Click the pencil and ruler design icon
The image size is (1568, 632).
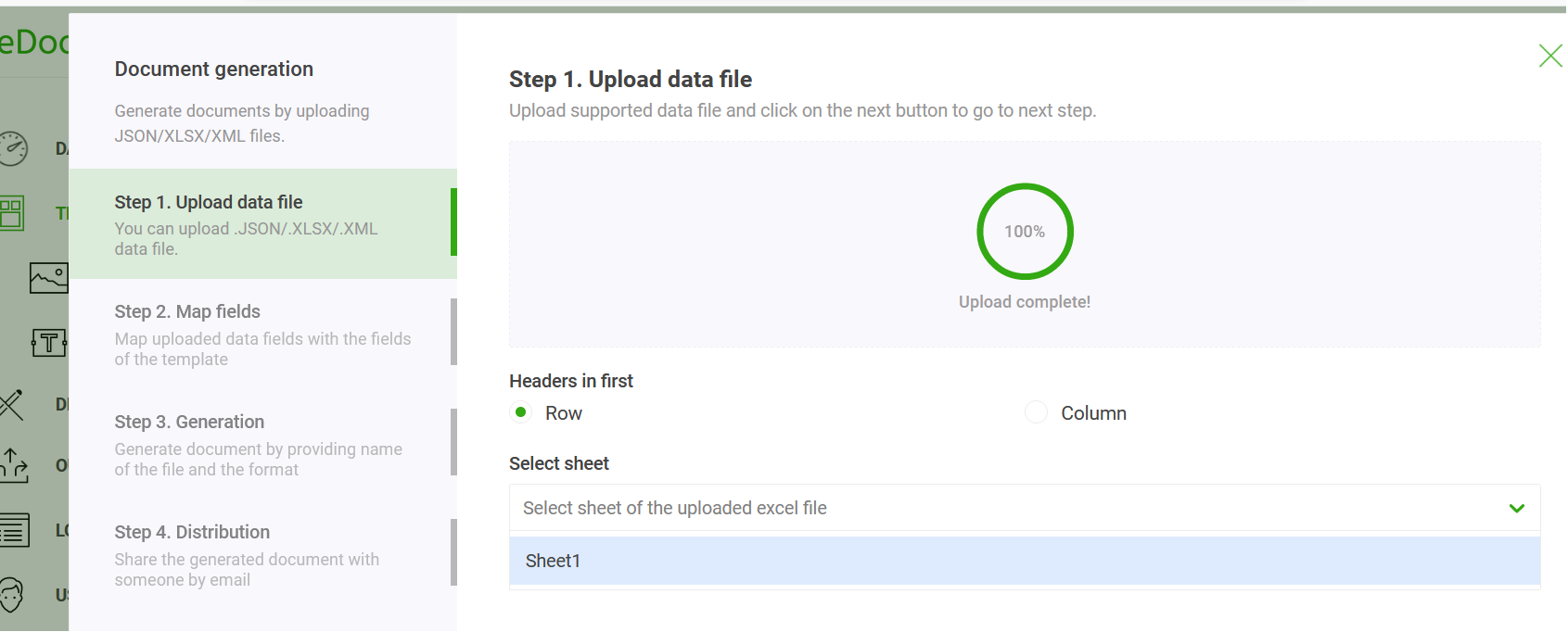click(x=11, y=404)
